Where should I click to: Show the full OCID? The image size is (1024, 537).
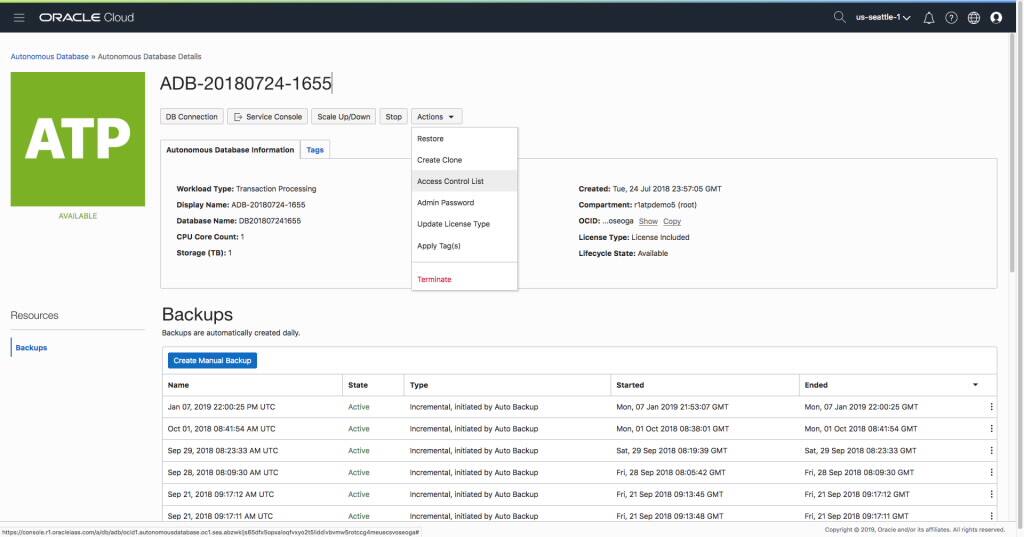point(648,221)
